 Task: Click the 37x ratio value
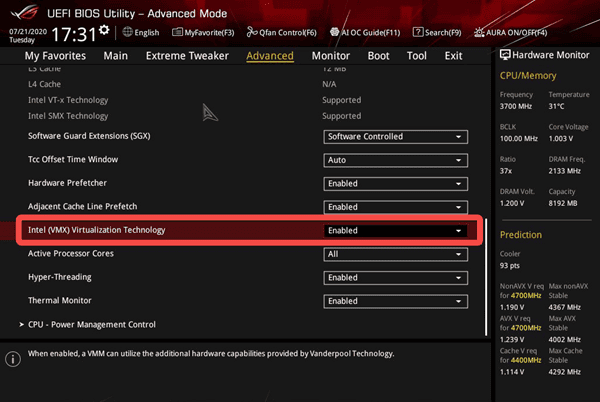point(506,171)
